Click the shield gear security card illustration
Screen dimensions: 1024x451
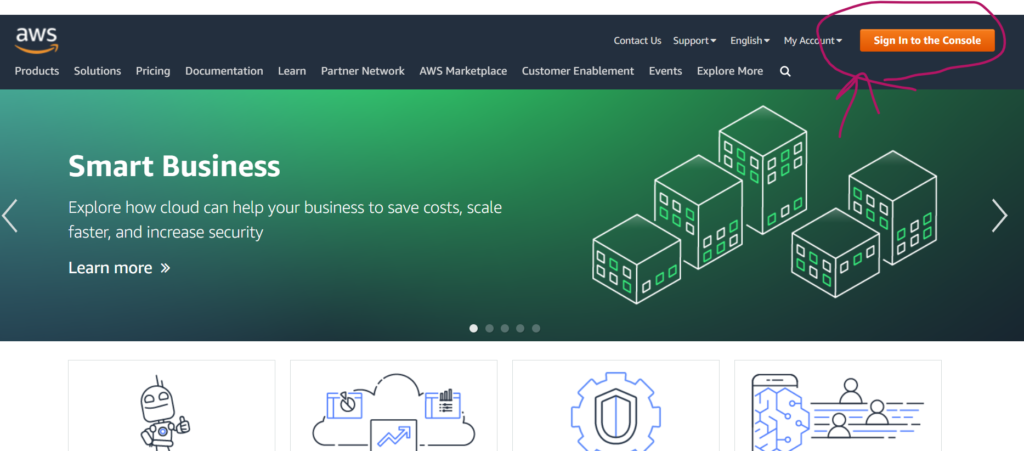coord(616,412)
